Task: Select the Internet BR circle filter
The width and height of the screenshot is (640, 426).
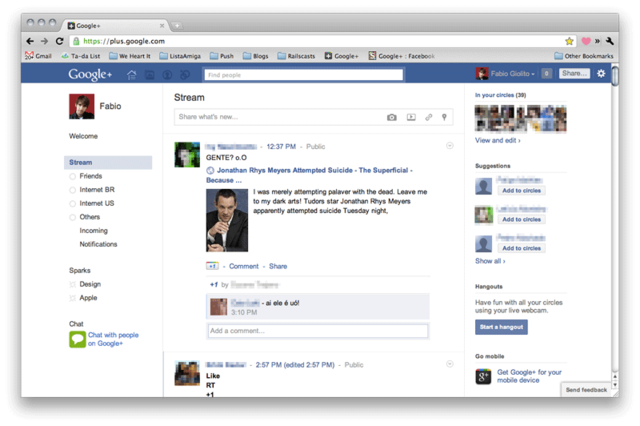Action: (92, 190)
